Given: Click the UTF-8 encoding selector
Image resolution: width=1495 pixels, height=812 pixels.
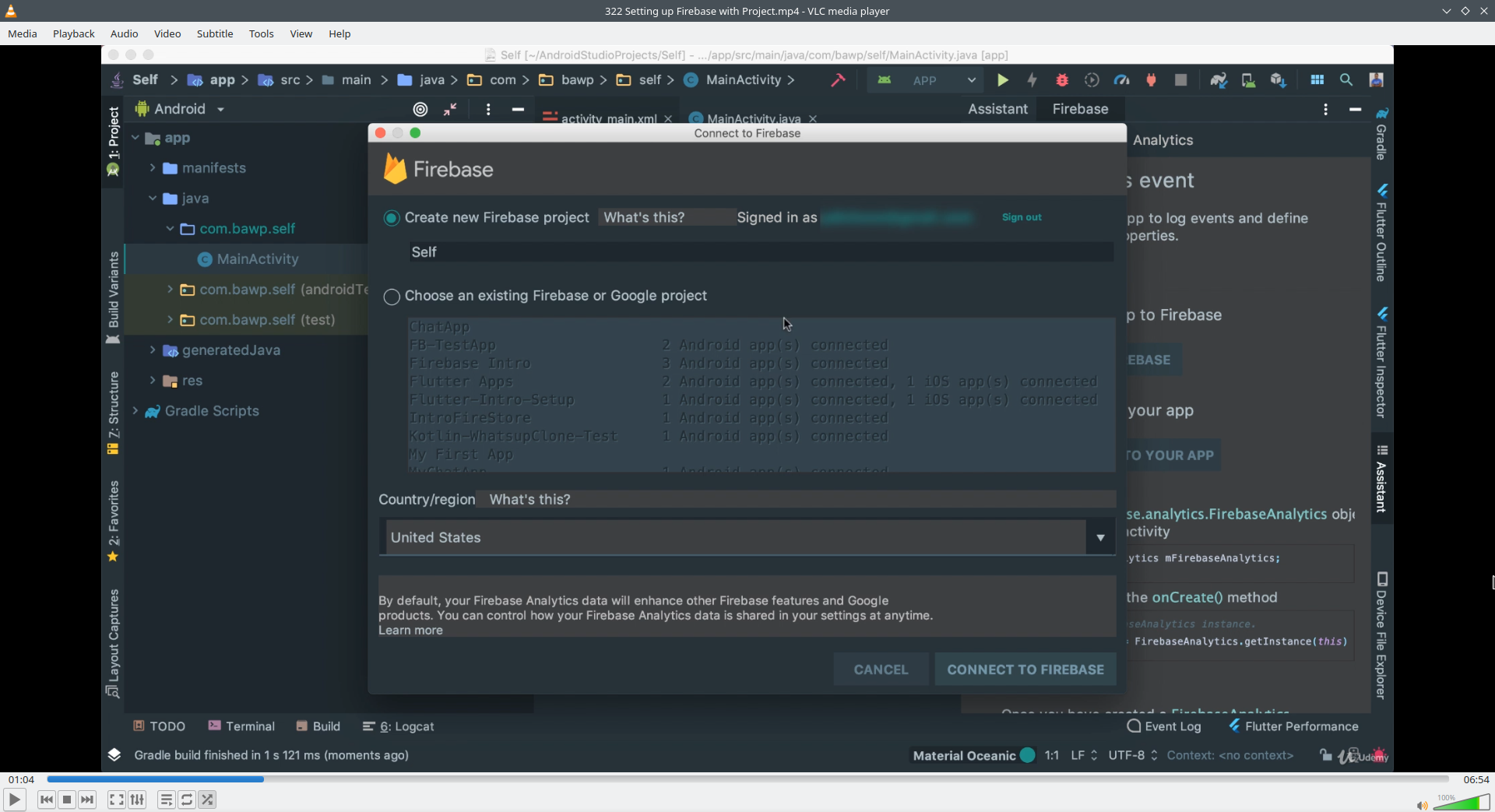Looking at the screenshot, I should tap(1133, 755).
